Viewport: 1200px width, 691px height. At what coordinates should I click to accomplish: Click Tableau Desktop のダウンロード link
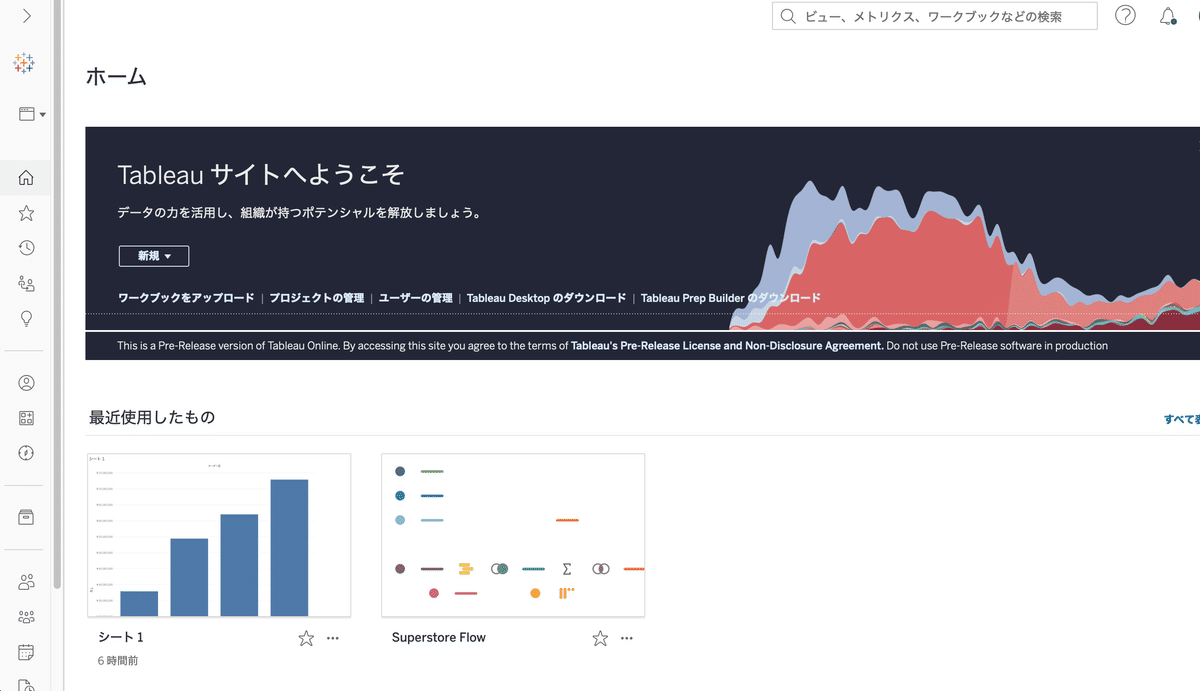[546, 298]
